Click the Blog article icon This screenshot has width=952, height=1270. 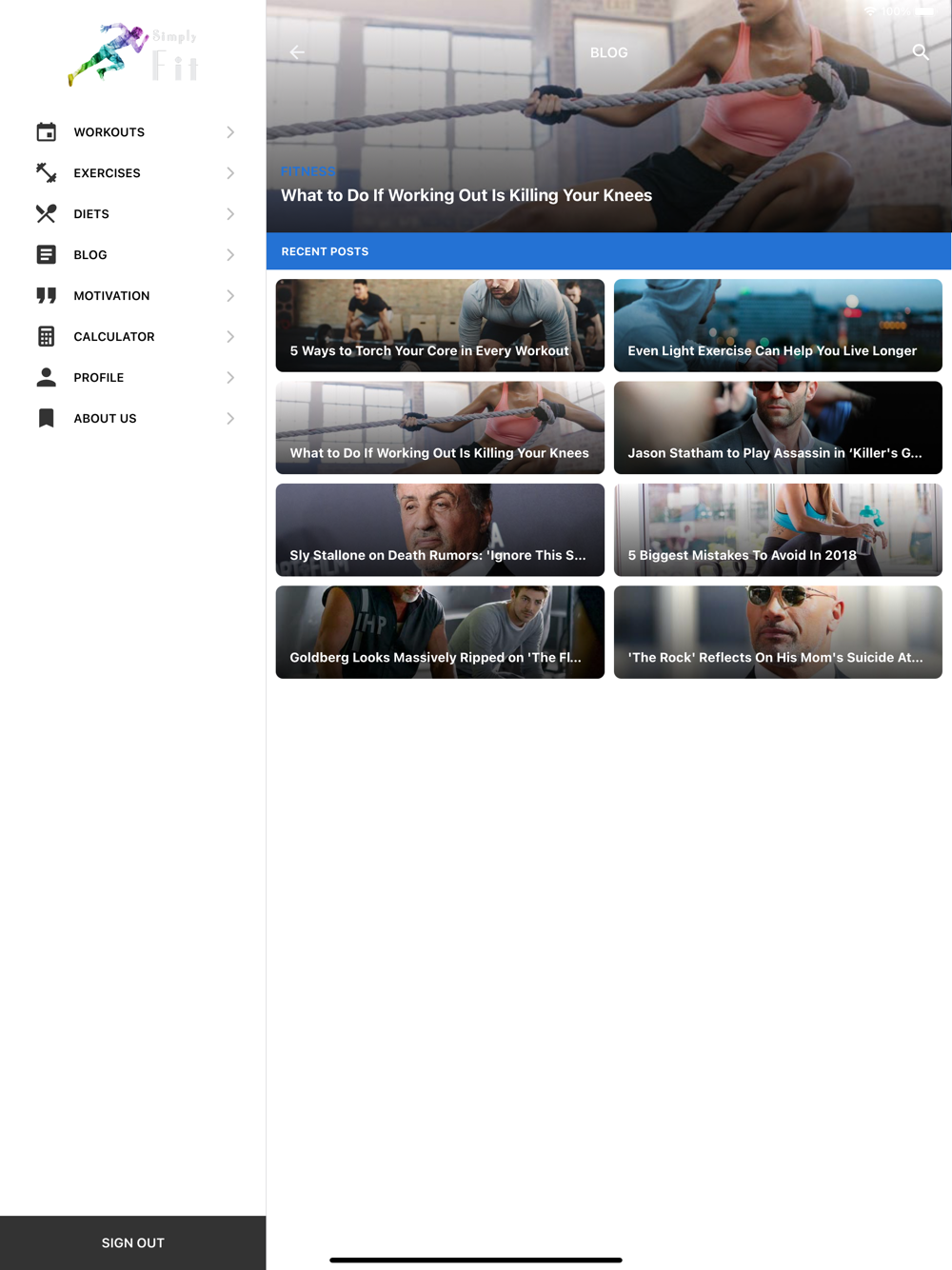[46, 255]
